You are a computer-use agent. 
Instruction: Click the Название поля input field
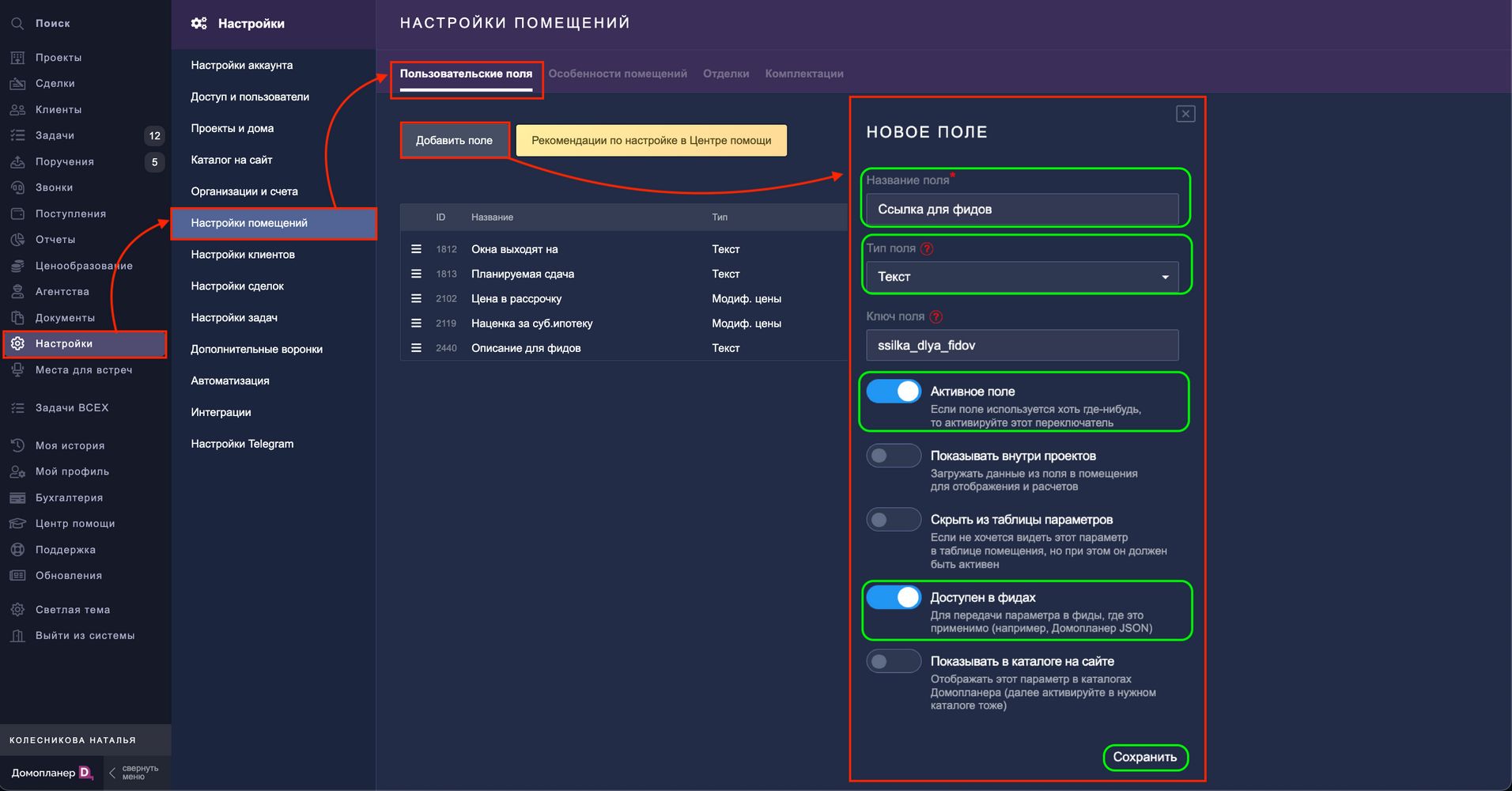1022,210
